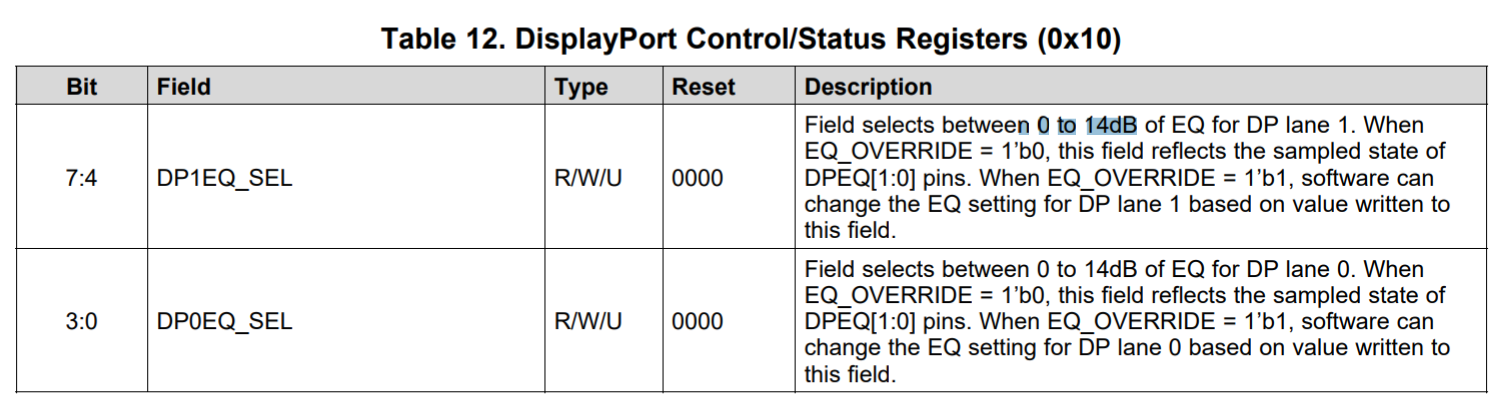Click R/W/U type in DP1EQ_SEL row
The image size is (1499, 420).
coord(588,179)
